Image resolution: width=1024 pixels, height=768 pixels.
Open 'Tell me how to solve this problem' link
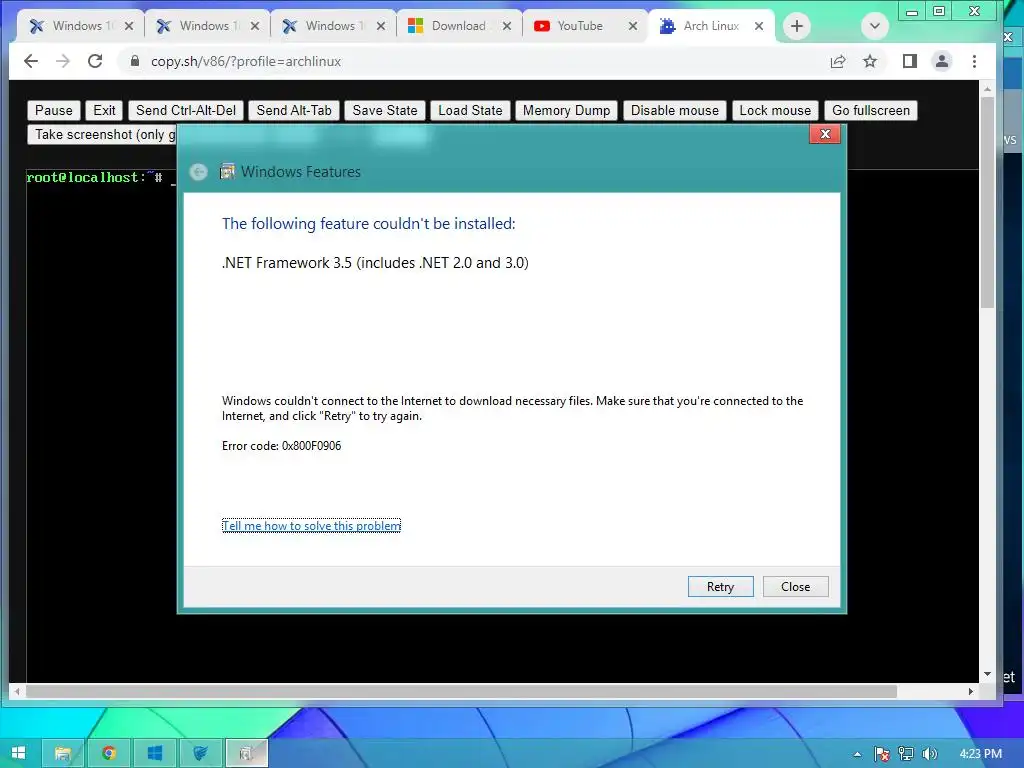[311, 526]
